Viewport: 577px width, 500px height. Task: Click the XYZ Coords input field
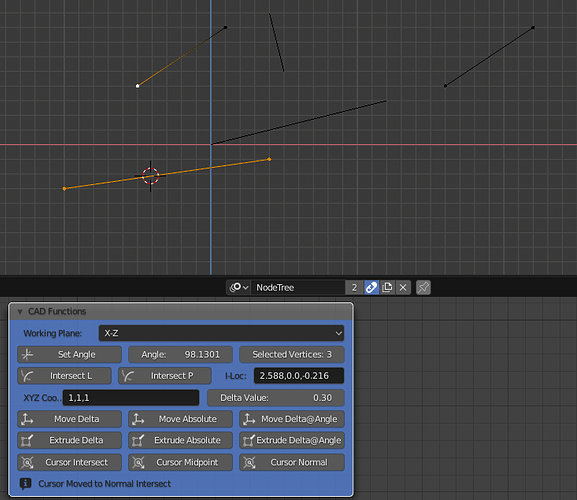[131, 398]
